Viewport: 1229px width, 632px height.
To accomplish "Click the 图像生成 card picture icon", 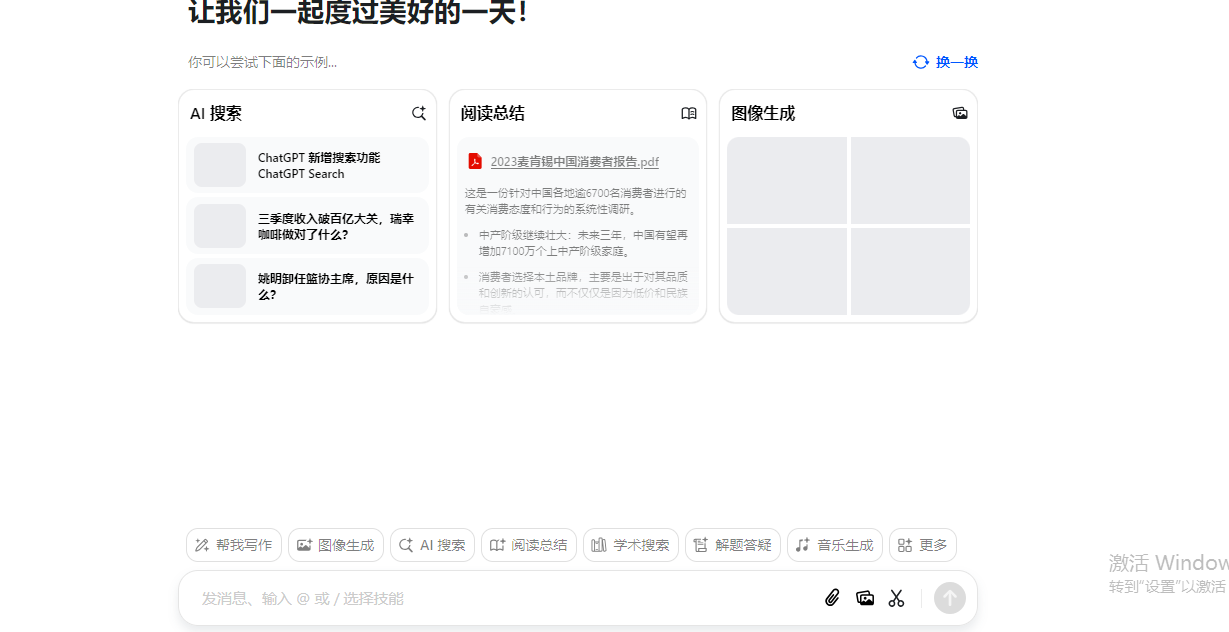I will click(960, 114).
